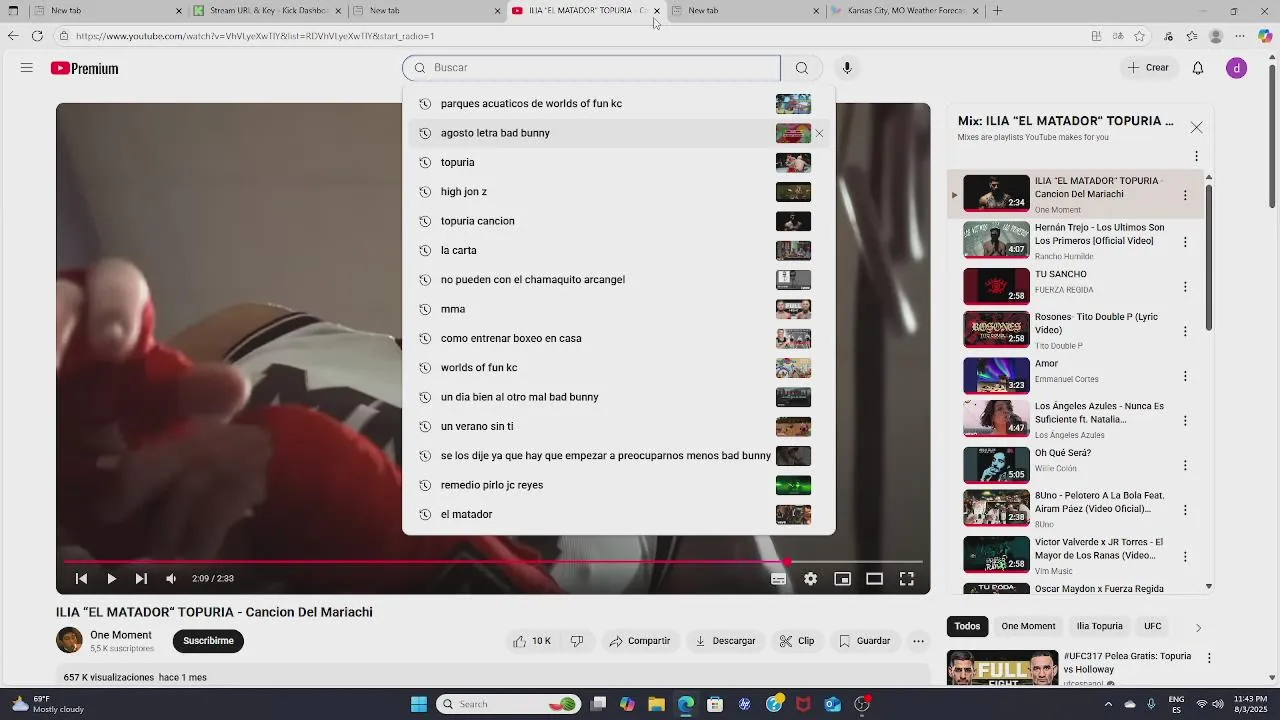Toggle subtitles in the video player
1280x720 pixels.
[x=778, y=579]
